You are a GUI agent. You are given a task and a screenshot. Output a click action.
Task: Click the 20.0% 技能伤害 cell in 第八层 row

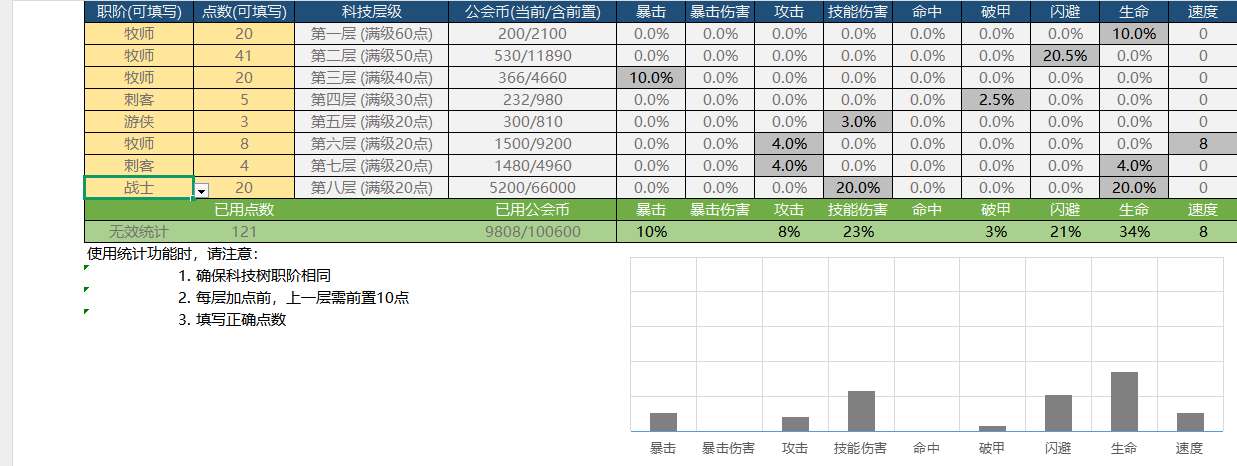point(858,187)
